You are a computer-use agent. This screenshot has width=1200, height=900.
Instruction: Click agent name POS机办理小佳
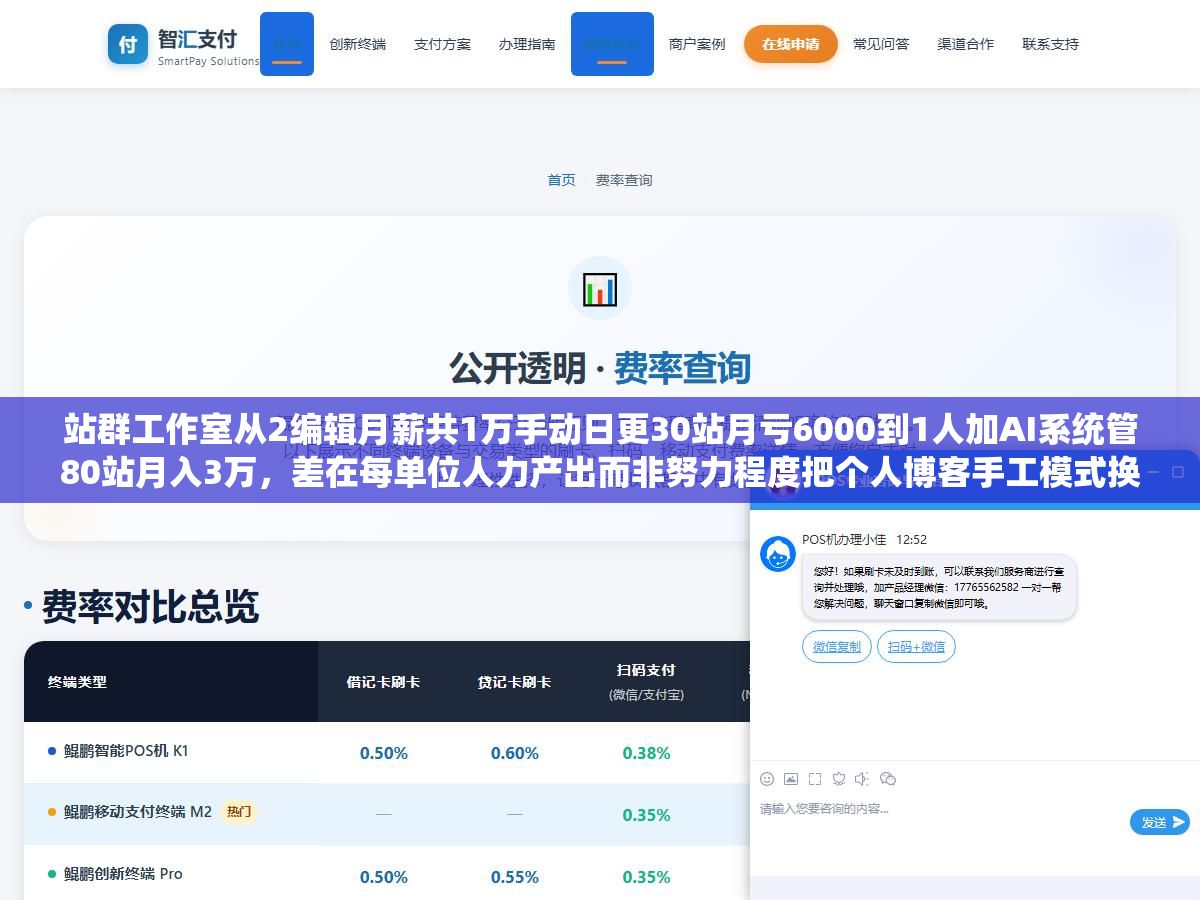point(844,539)
